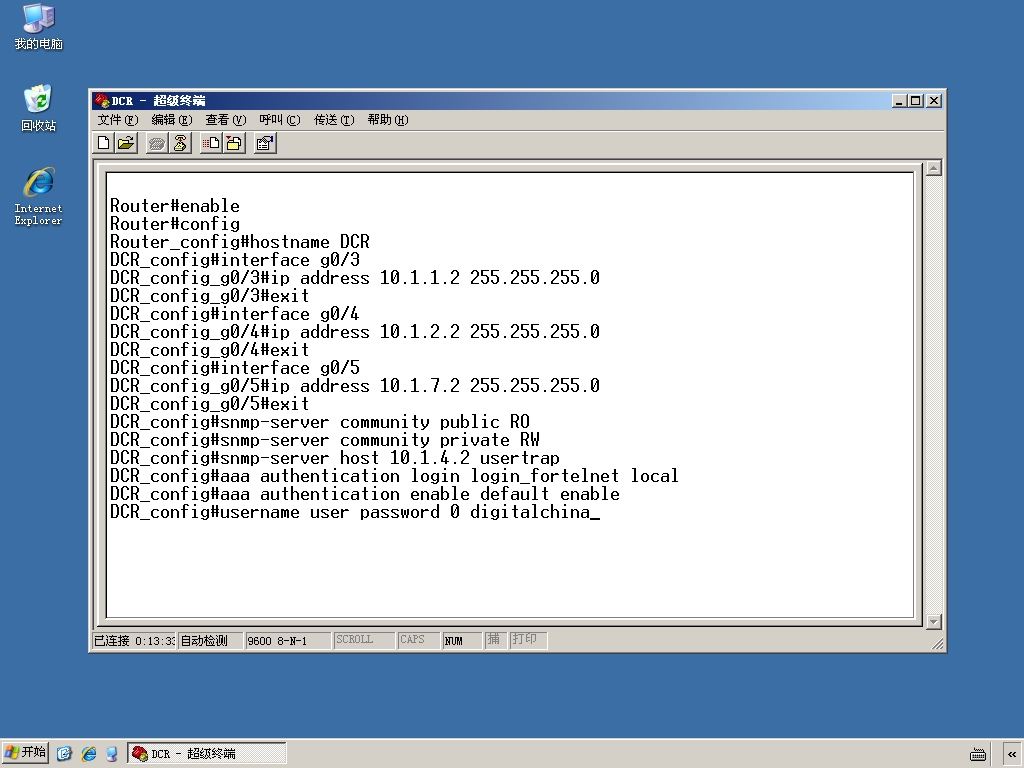Click the 我的电脑 desktop icon

pyautogui.click(x=39, y=27)
